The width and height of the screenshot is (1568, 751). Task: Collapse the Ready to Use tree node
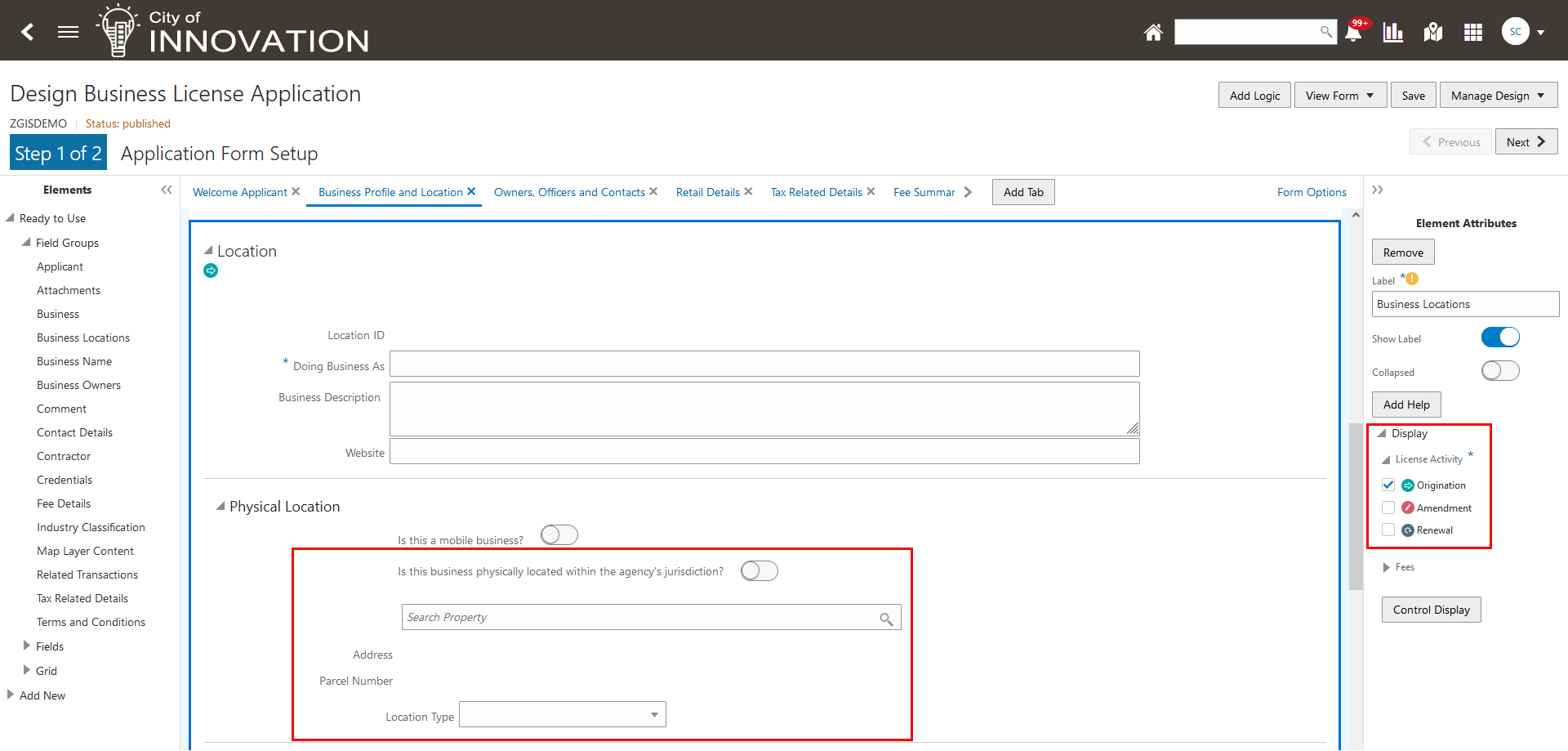10,217
